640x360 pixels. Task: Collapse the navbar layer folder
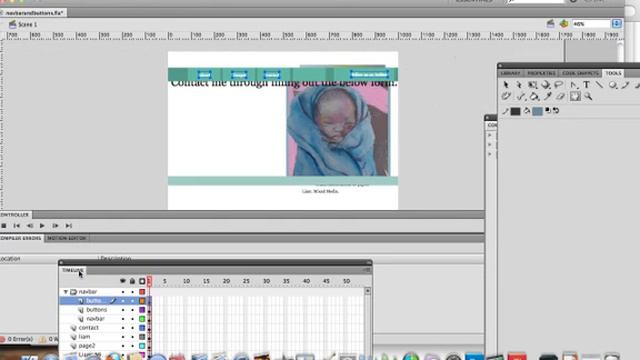tap(66, 292)
